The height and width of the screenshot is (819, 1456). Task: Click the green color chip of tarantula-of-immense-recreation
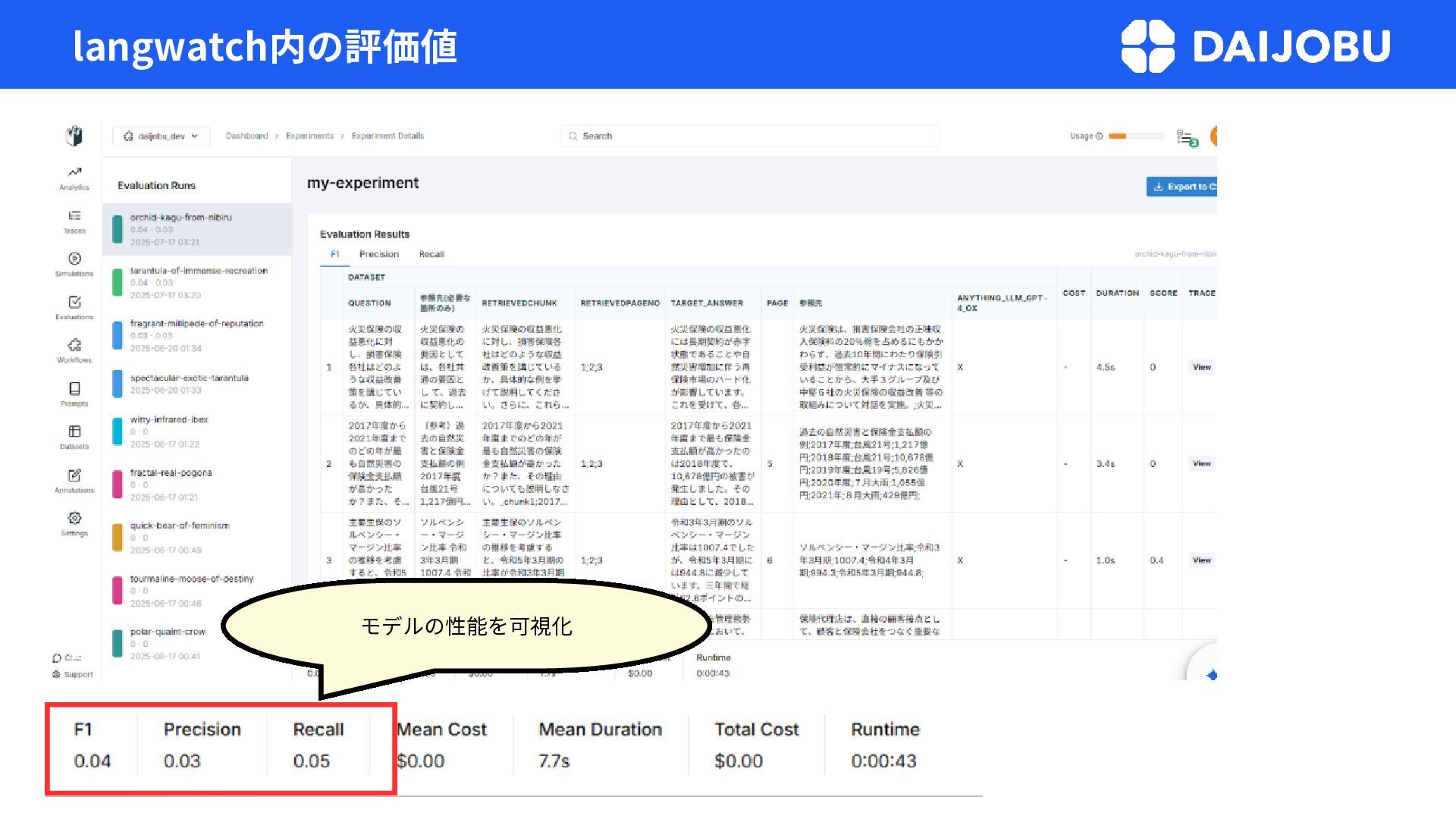tap(118, 282)
